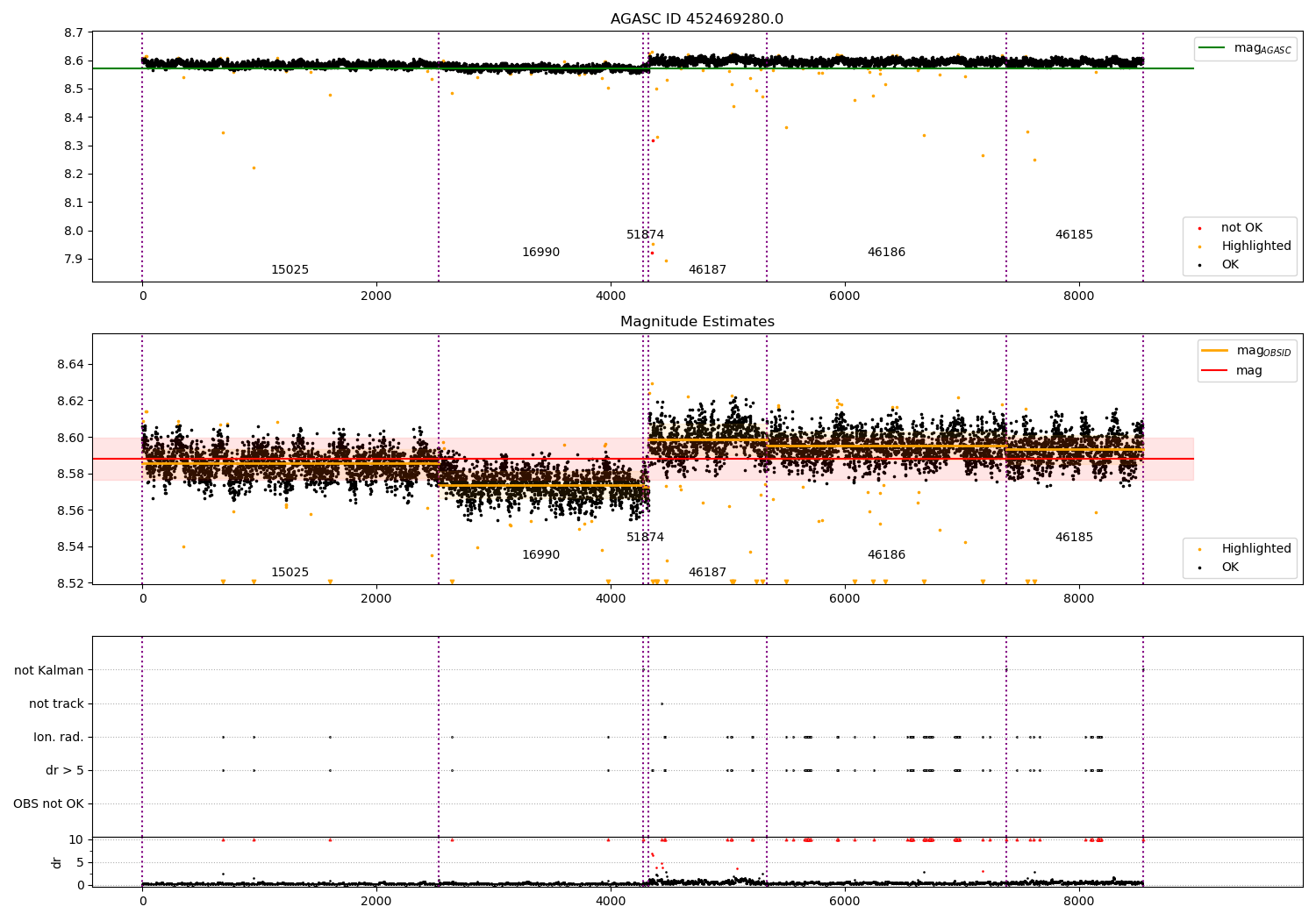Click the 8.64 y-axis tick label

[71, 365]
